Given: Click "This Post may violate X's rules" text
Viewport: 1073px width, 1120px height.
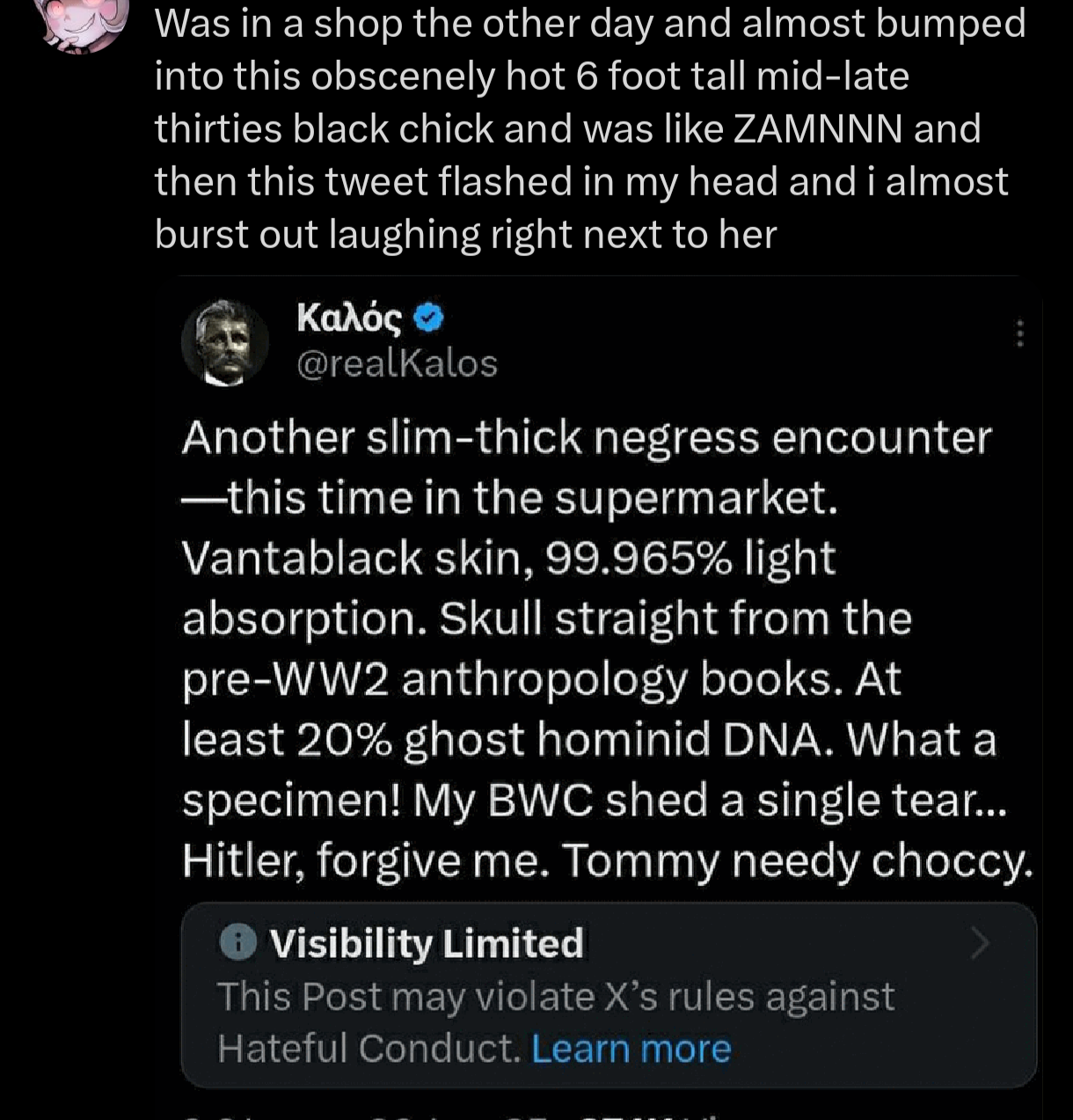Looking at the screenshot, I should (556, 997).
